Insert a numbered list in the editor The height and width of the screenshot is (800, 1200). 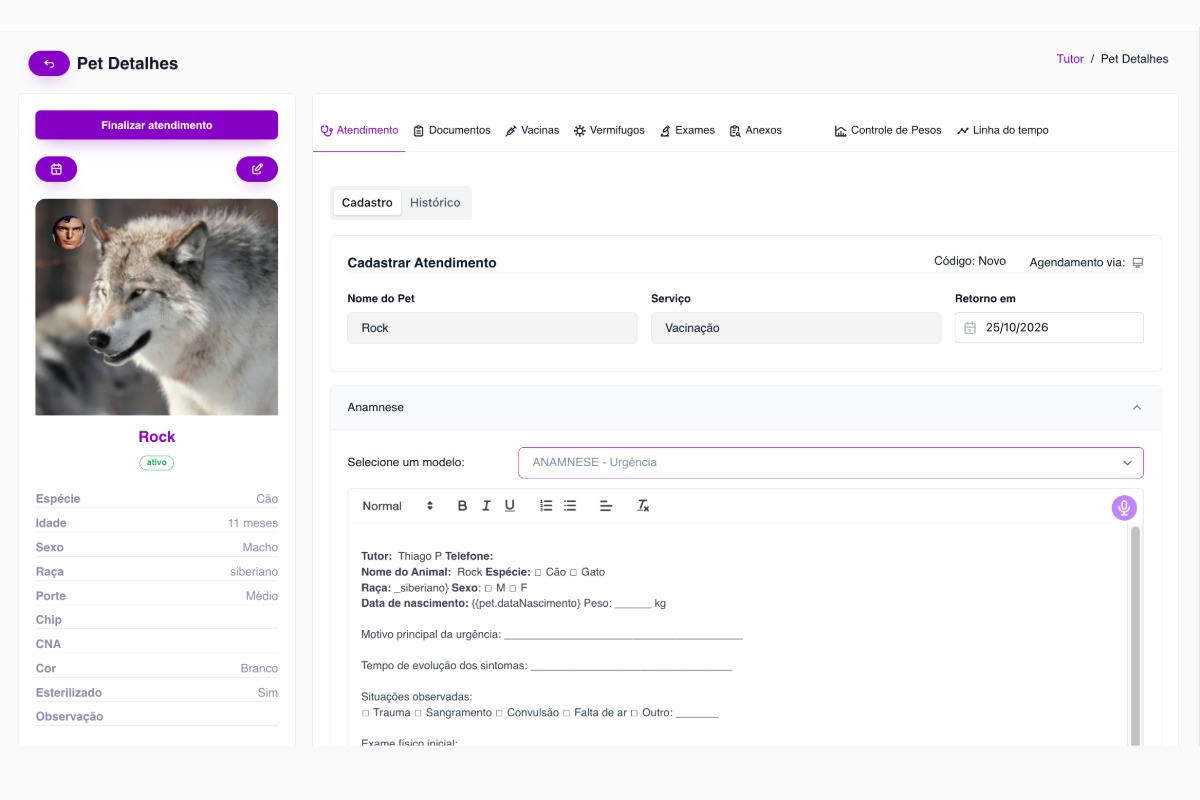point(544,506)
